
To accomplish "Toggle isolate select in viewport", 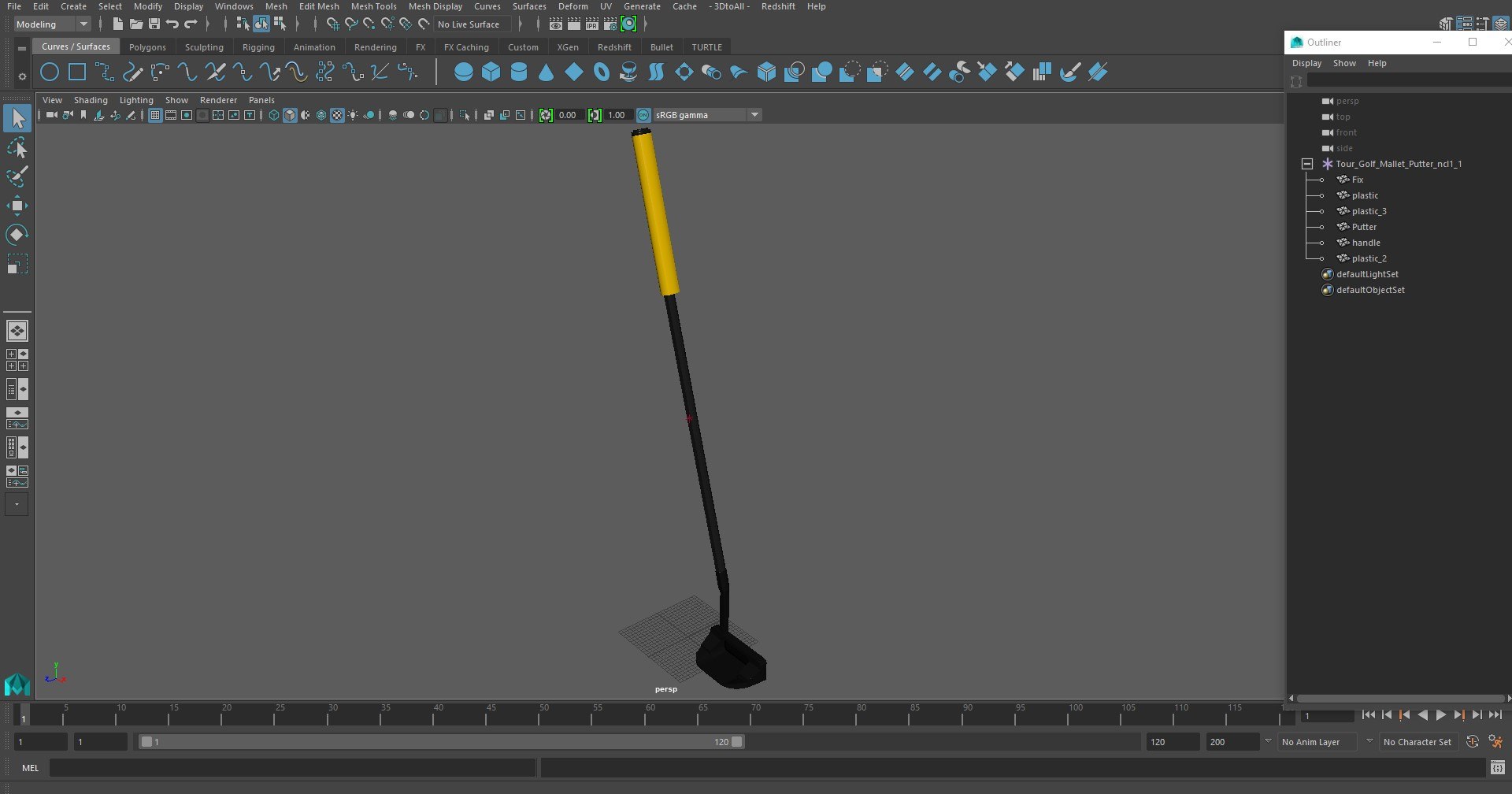I will [x=465, y=115].
